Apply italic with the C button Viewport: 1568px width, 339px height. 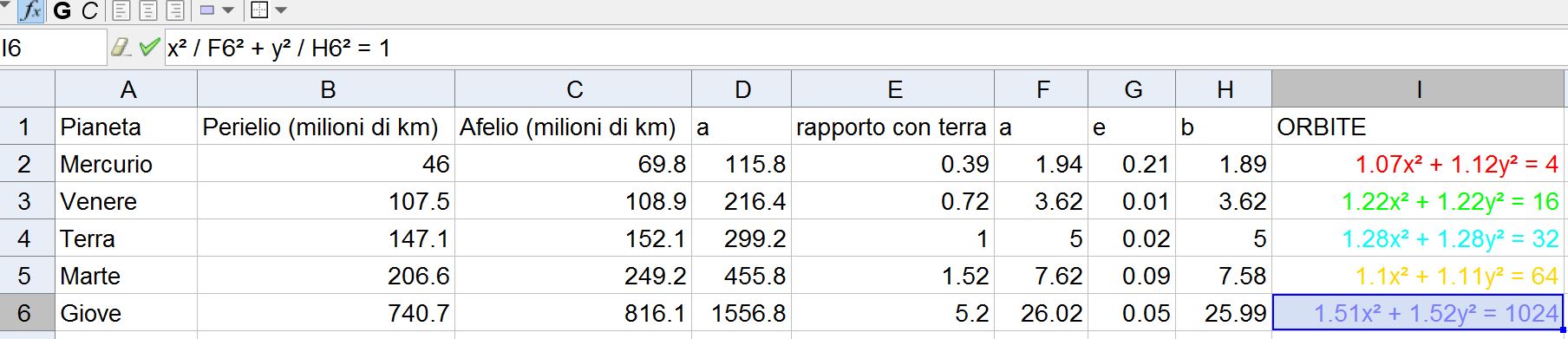[89, 11]
